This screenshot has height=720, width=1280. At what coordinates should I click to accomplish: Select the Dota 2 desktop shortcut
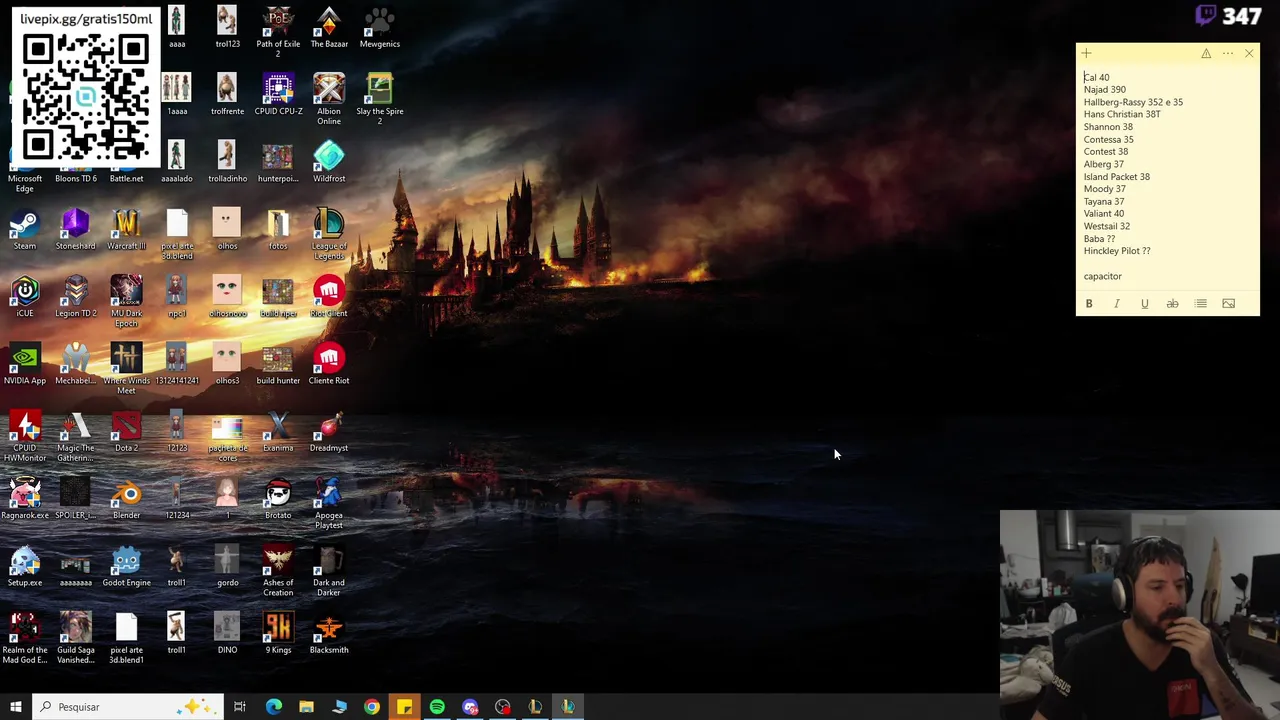pos(126,431)
